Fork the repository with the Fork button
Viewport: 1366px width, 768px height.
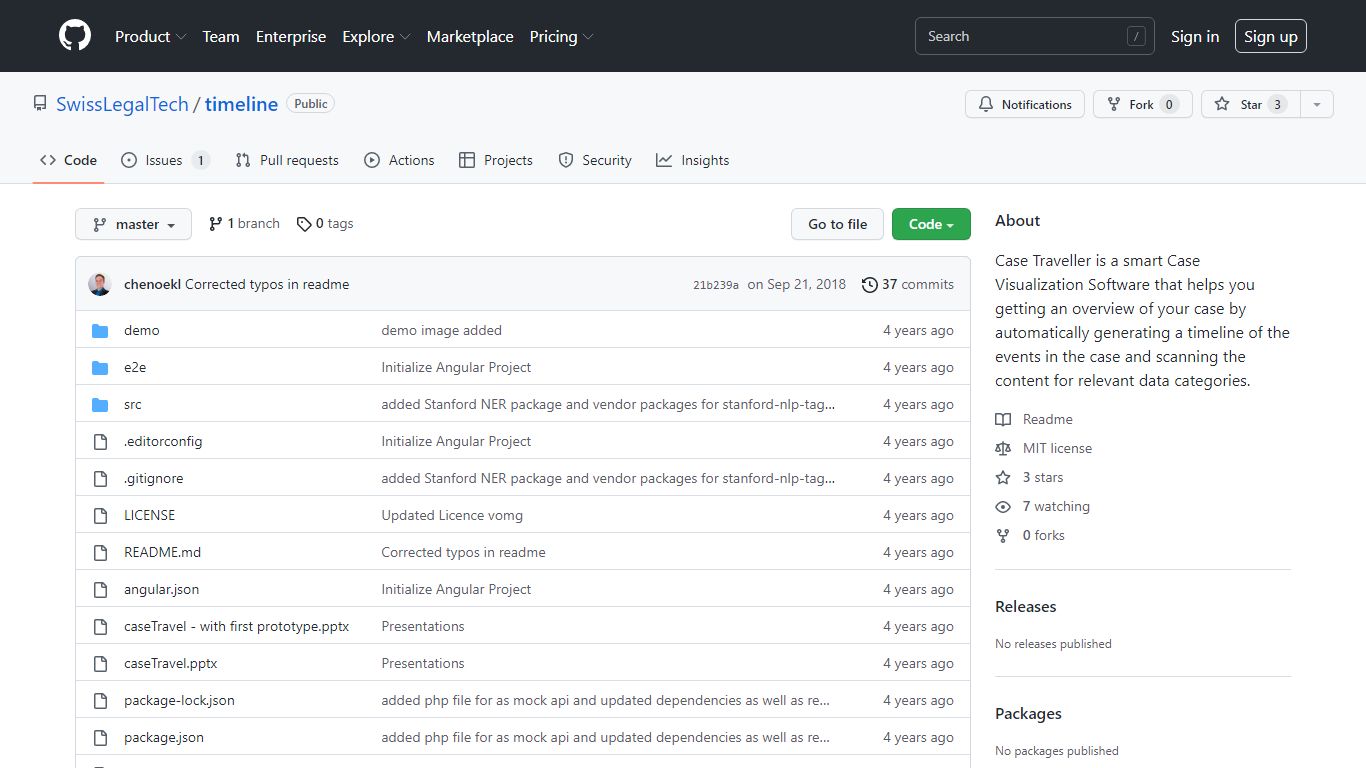coord(1143,104)
